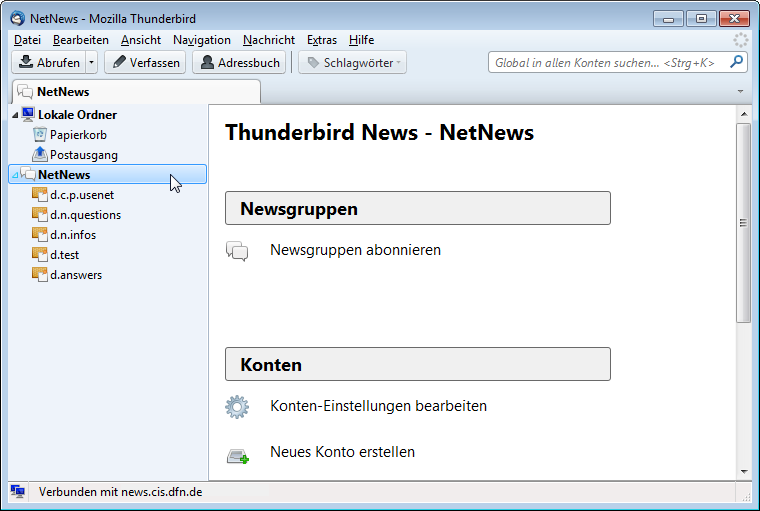This screenshot has width=760, height=511.
Task: Click the Lokale Ordner computer icon
Action: click(x=28, y=114)
